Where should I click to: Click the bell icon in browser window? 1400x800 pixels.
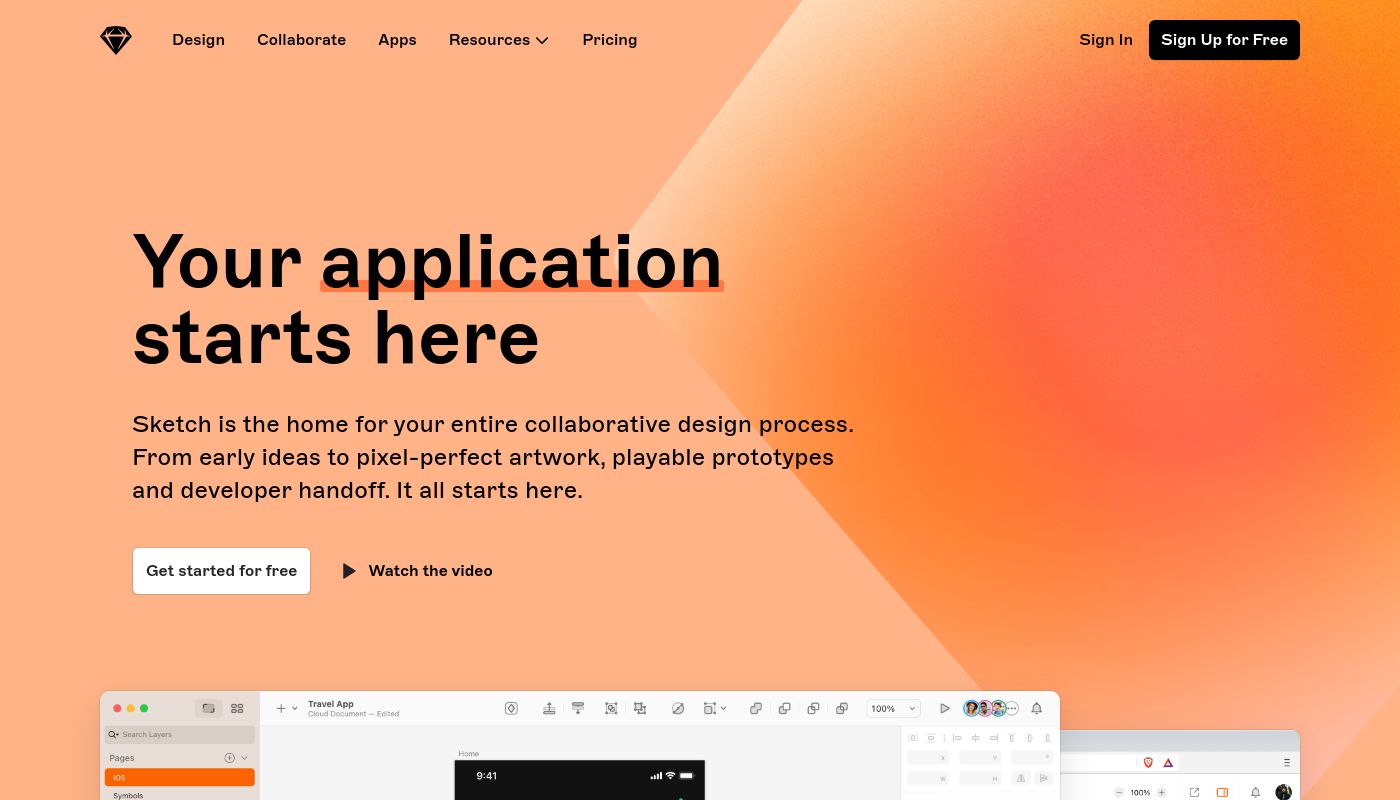[x=1255, y=792]
